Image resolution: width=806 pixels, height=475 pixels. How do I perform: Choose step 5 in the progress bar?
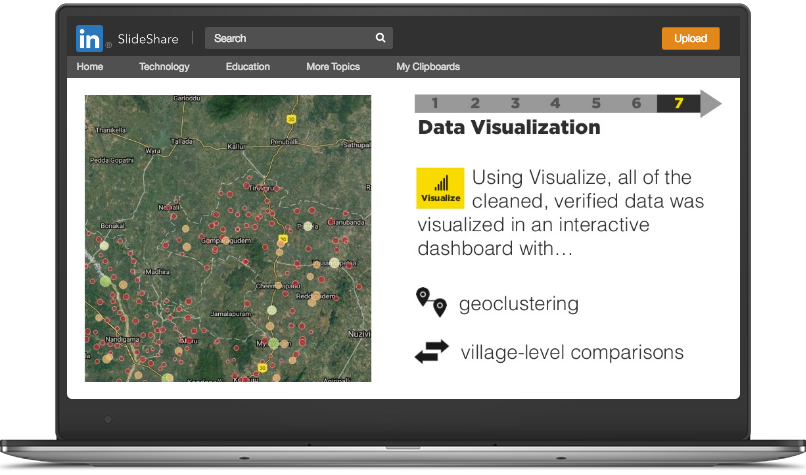(596, 103)
